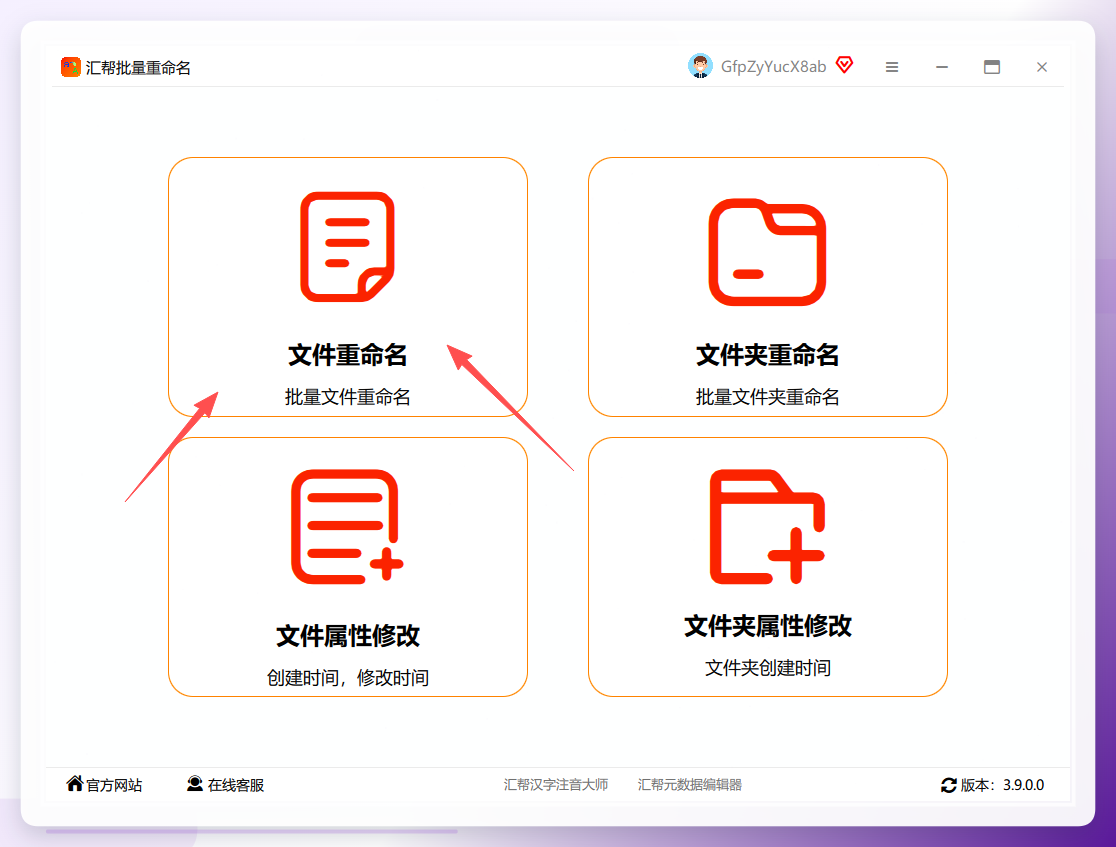Click the refresh icon beside 版本
Screen dimensions: 1116x847
[948, 785]
